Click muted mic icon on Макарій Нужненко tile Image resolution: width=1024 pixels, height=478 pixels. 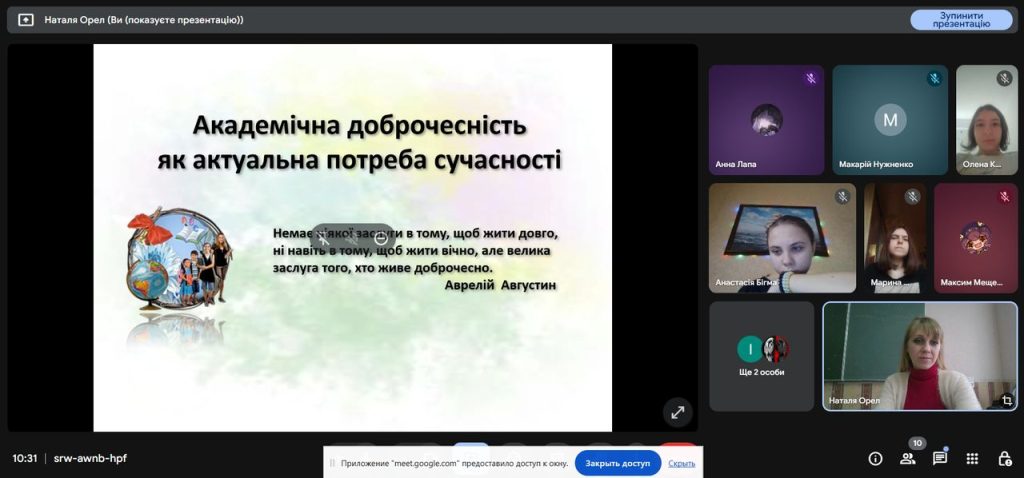click(x=934, y=78)
